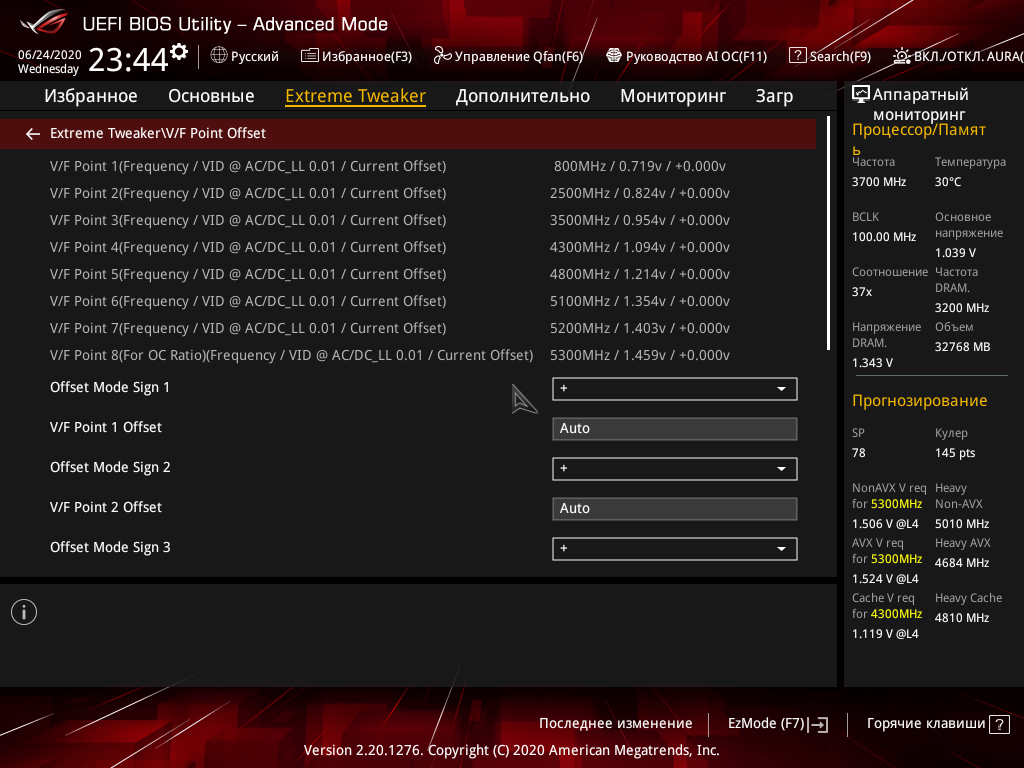Open the Дополнительно tab

[x=522, y=96]
